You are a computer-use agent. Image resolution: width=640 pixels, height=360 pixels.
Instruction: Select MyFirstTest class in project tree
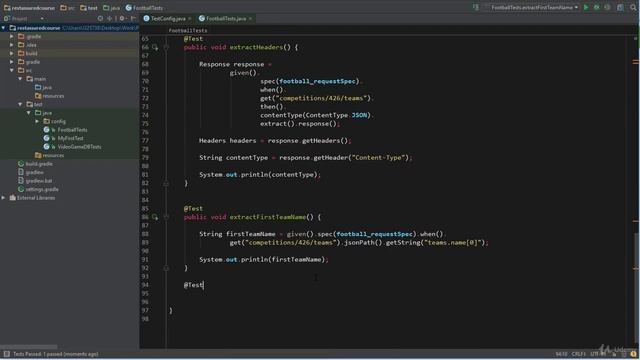coord(63,138)
